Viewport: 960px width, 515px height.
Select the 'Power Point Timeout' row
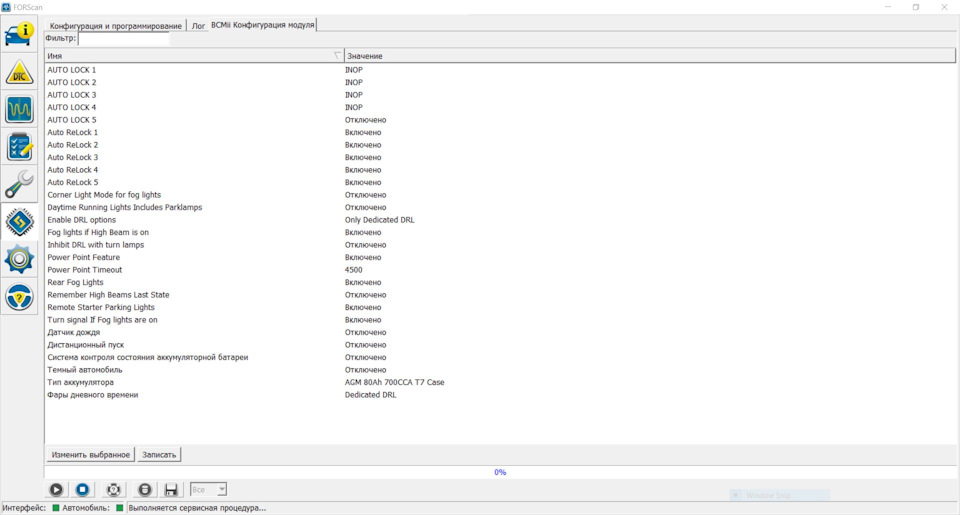[500, 270]
